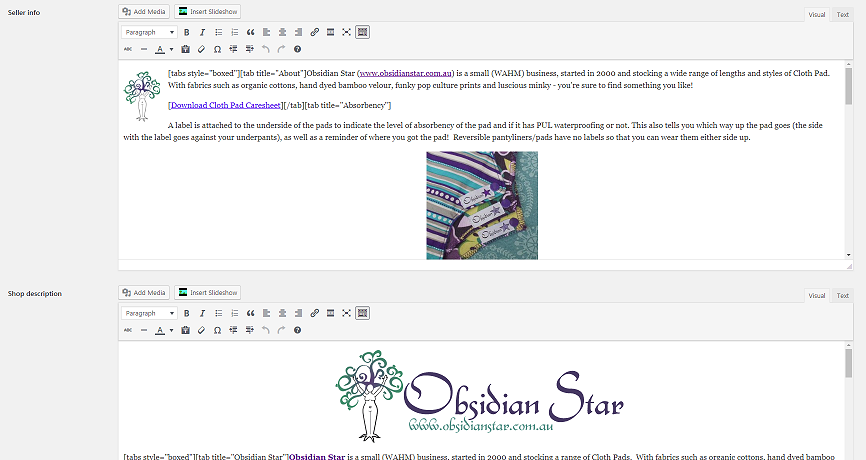Open Paragraph format dropdown in Shop description

pos(149,313)
